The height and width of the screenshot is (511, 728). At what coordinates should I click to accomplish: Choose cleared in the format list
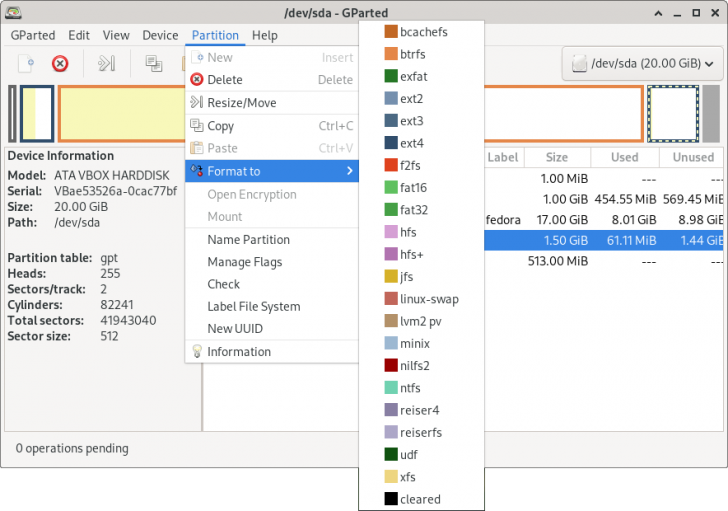coord(422,499)
